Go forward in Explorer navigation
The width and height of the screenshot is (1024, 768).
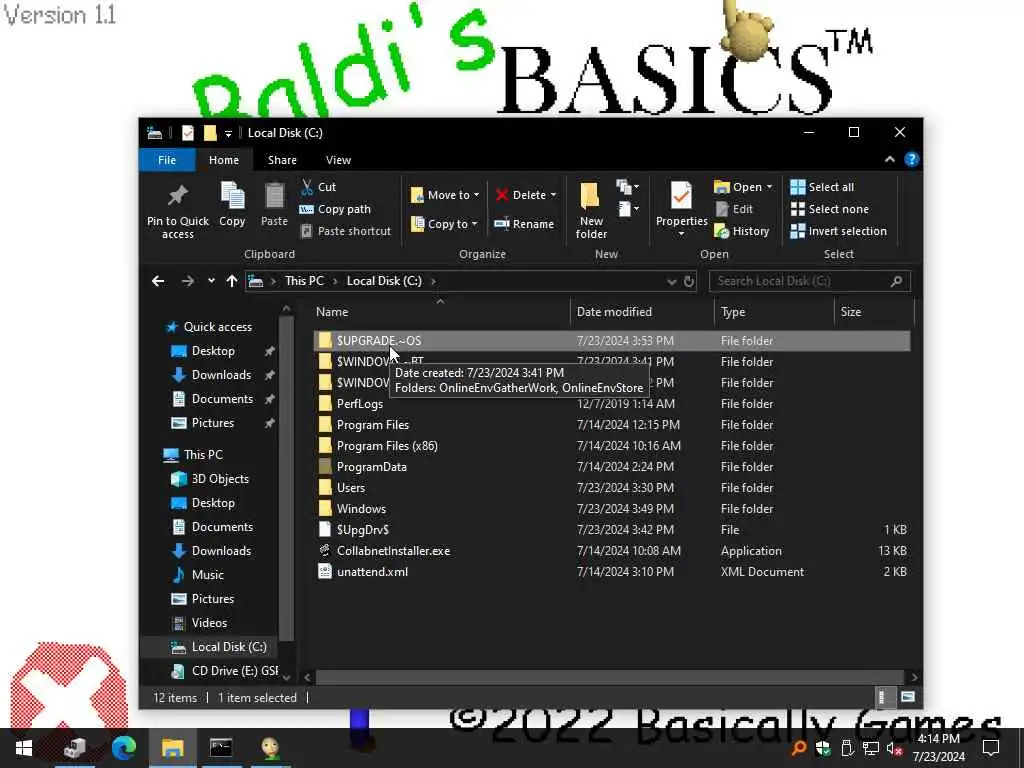point(187,281)
